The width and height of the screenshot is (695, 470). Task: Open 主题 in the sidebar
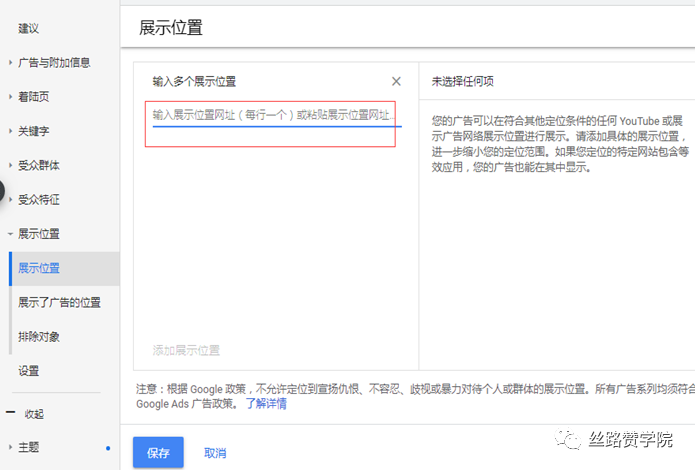point(28,447)
